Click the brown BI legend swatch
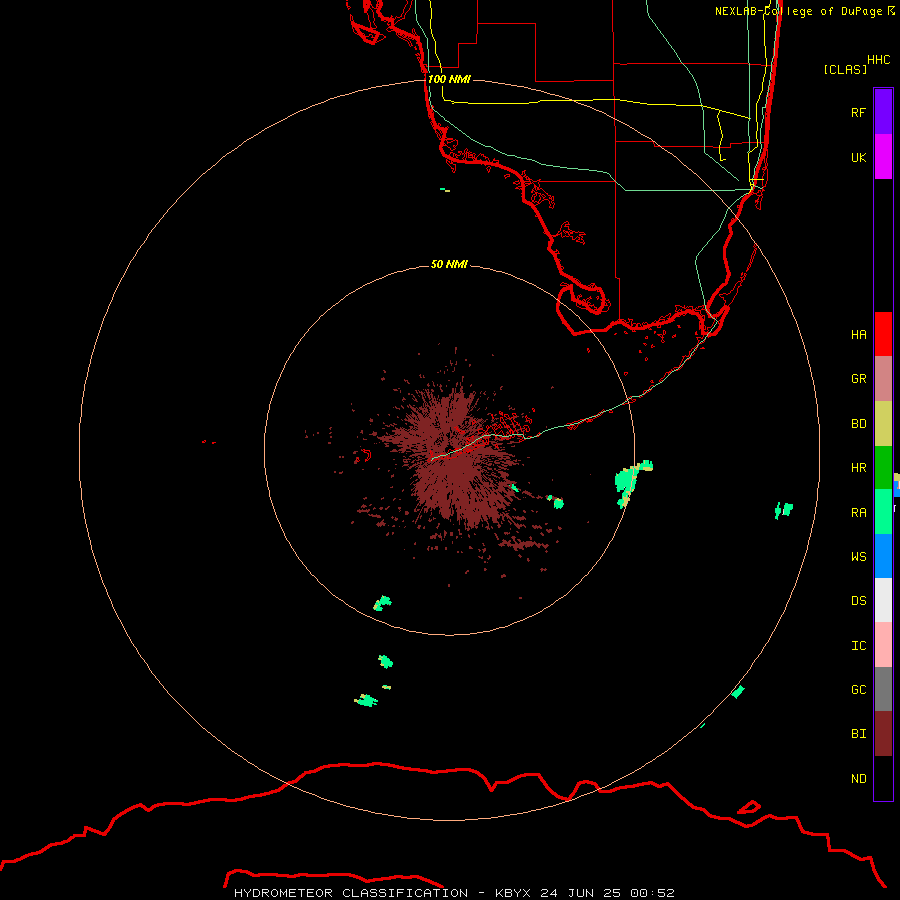This screenshot has height=900, width=900. click(x=883, y=734)
